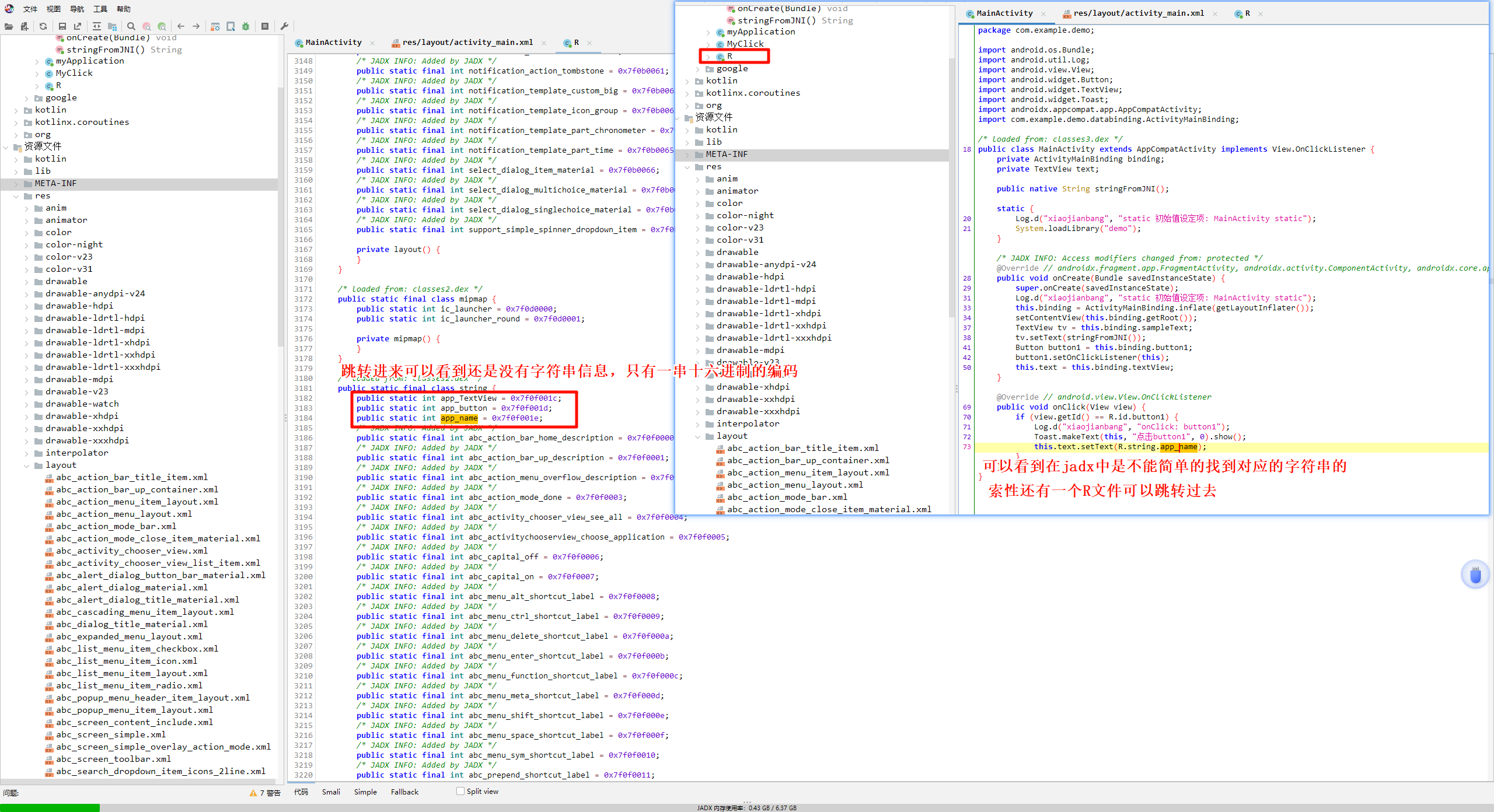Switch code view to Smali
Screen dimensions: 1494x812
tap(331, 792)
